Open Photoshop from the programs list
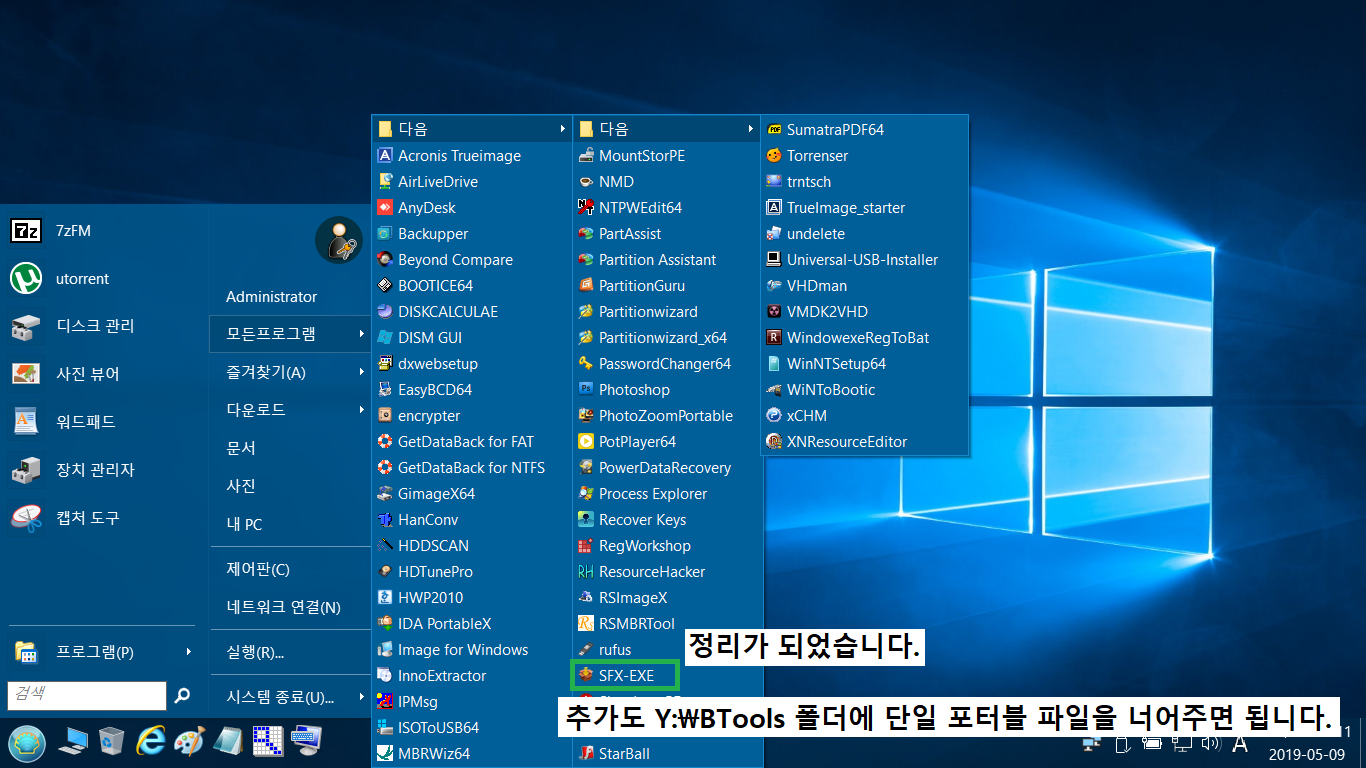 [667, 390]
